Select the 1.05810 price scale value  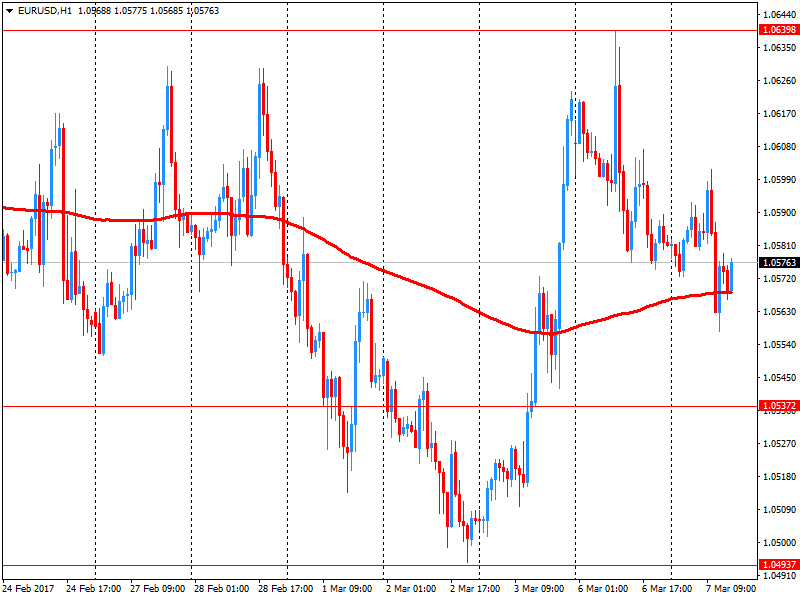click(x=779, y=245)
